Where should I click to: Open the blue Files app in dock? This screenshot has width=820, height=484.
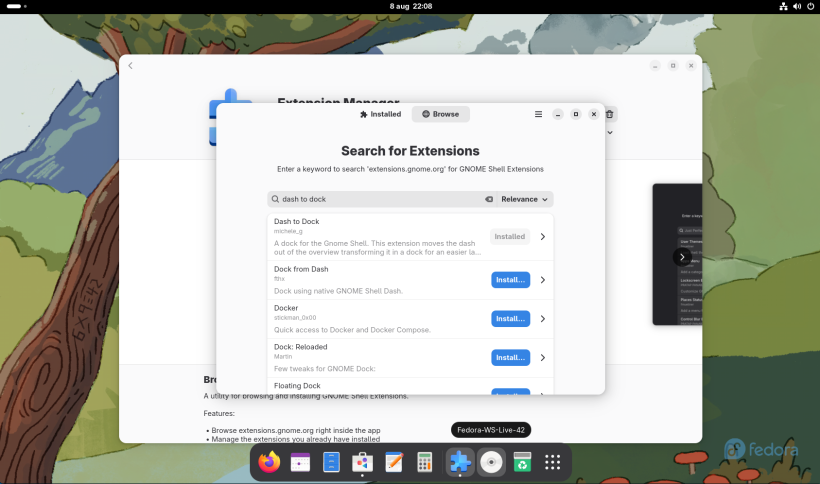coord(331,462)
